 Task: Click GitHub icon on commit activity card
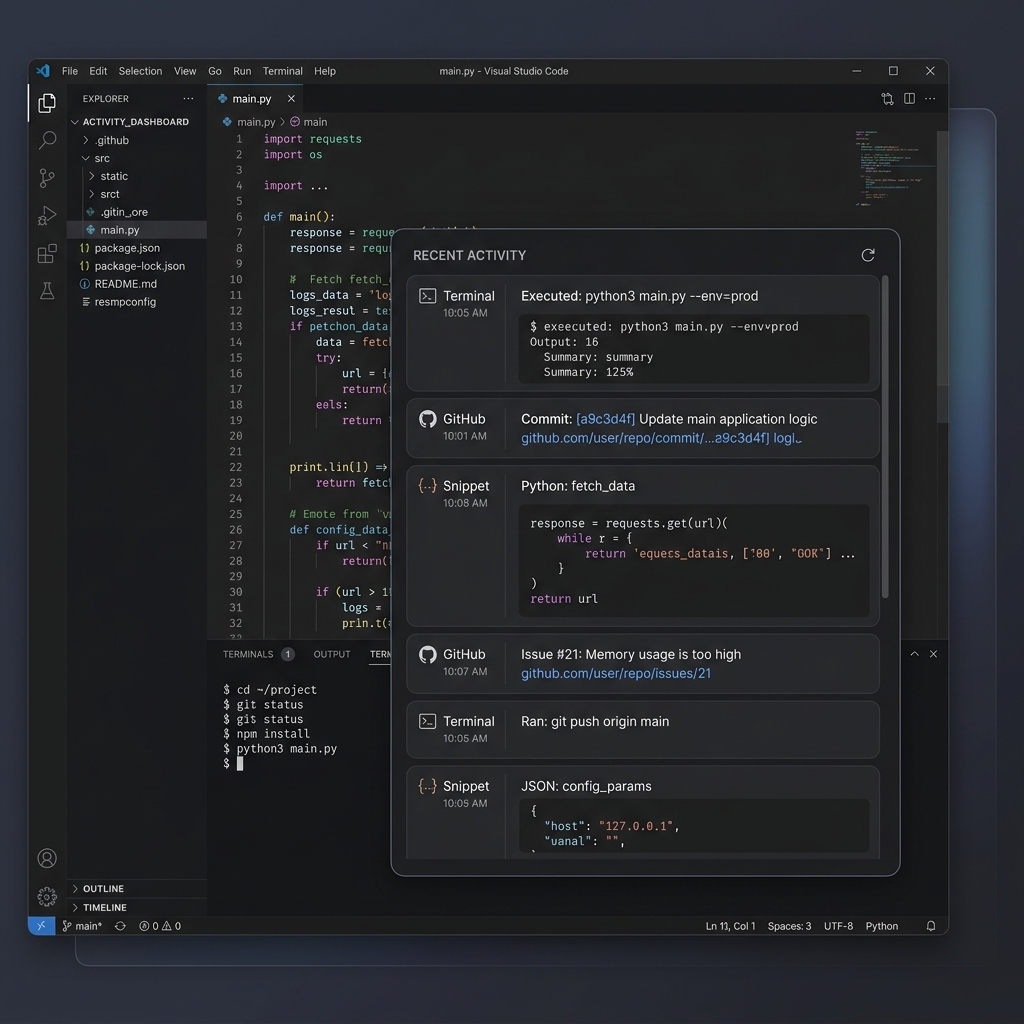[x=427, y=419]
